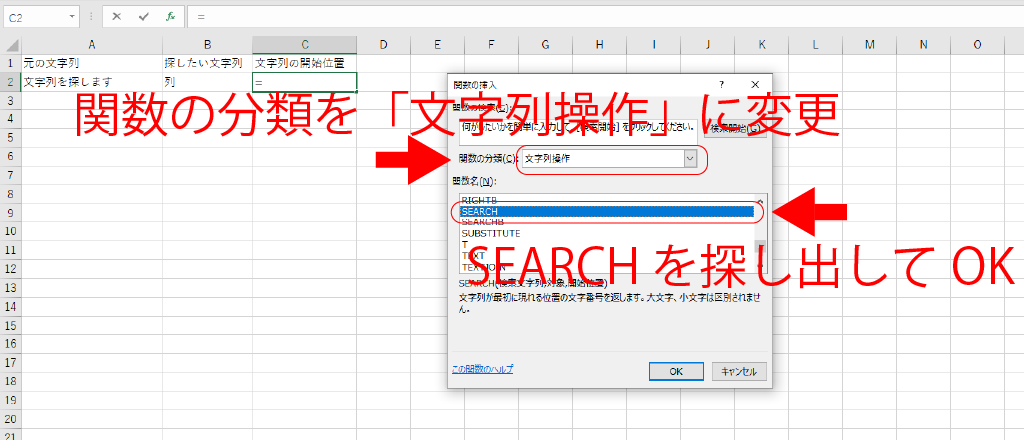Open the この関数のヘルプ link

click(482, 369)
